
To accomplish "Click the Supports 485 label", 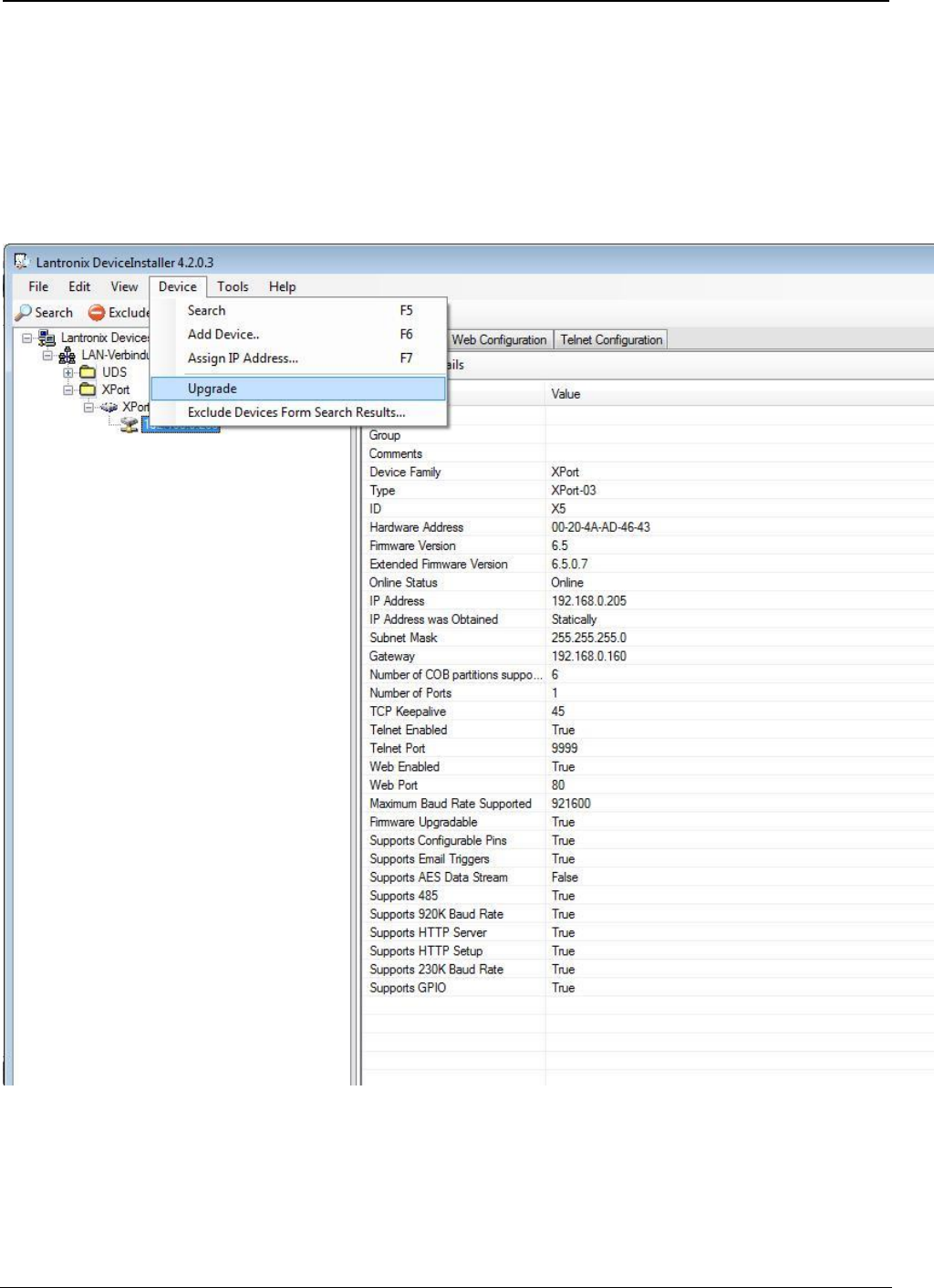I will [x=403, y=896].
